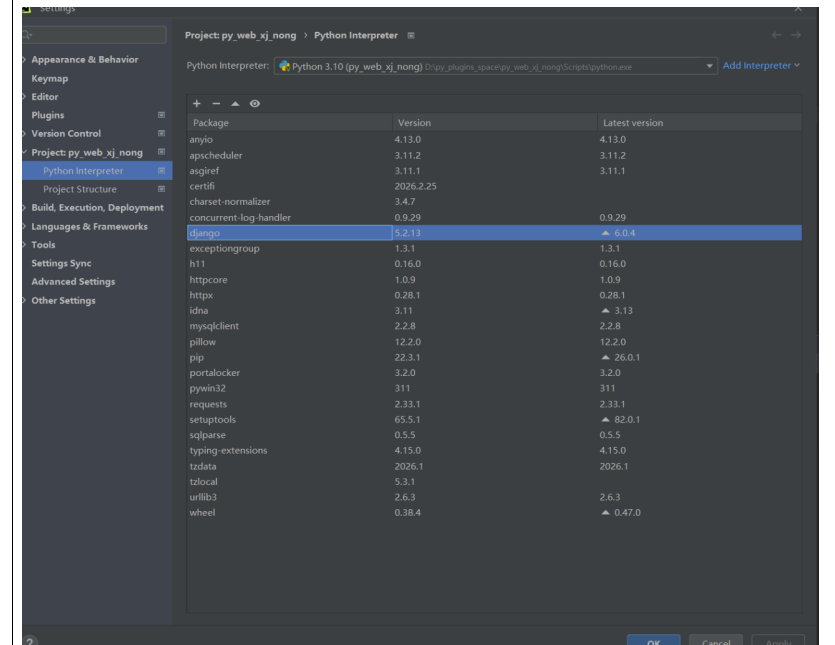Select mysqlclient package

point(494,326)
